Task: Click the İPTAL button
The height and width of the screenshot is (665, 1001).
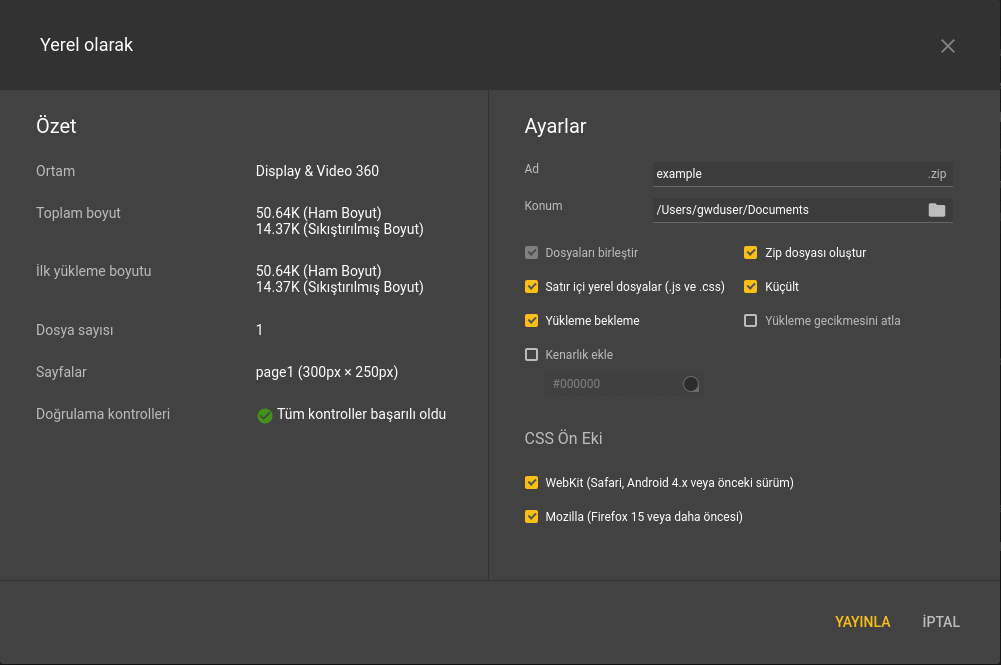Action: (941, 622)
